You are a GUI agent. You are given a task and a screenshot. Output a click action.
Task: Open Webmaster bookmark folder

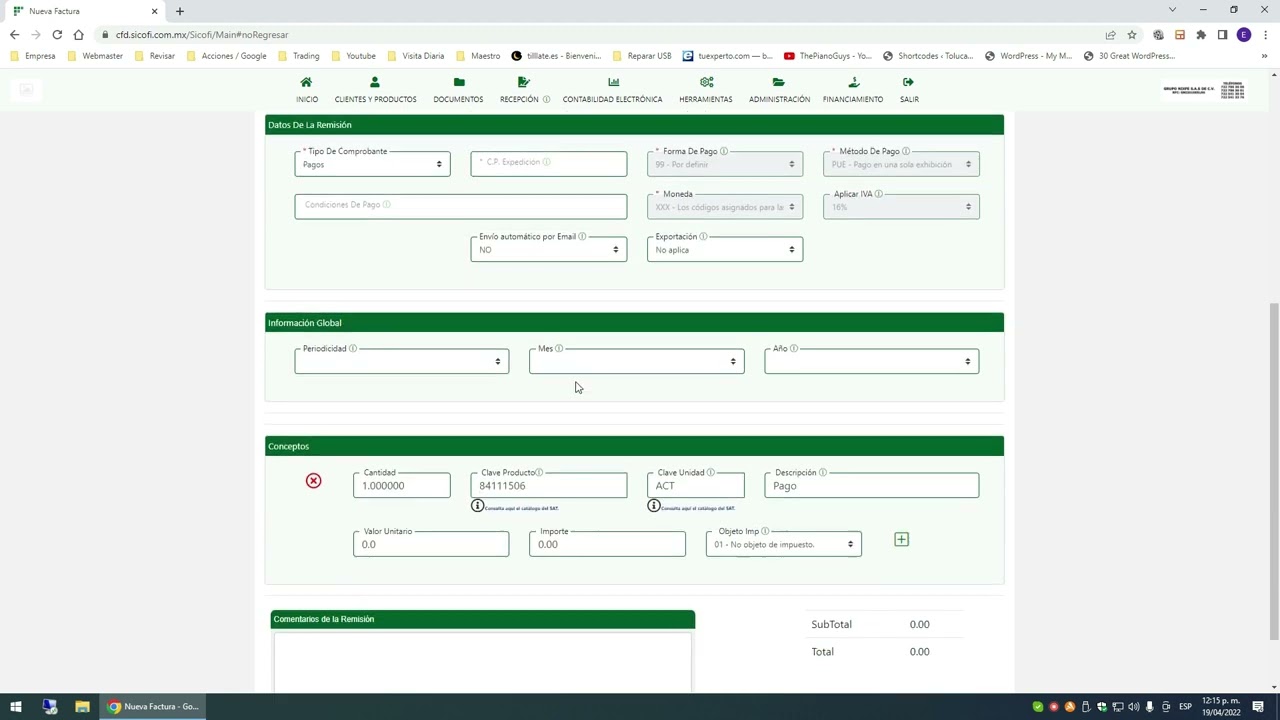pos(95,56)
